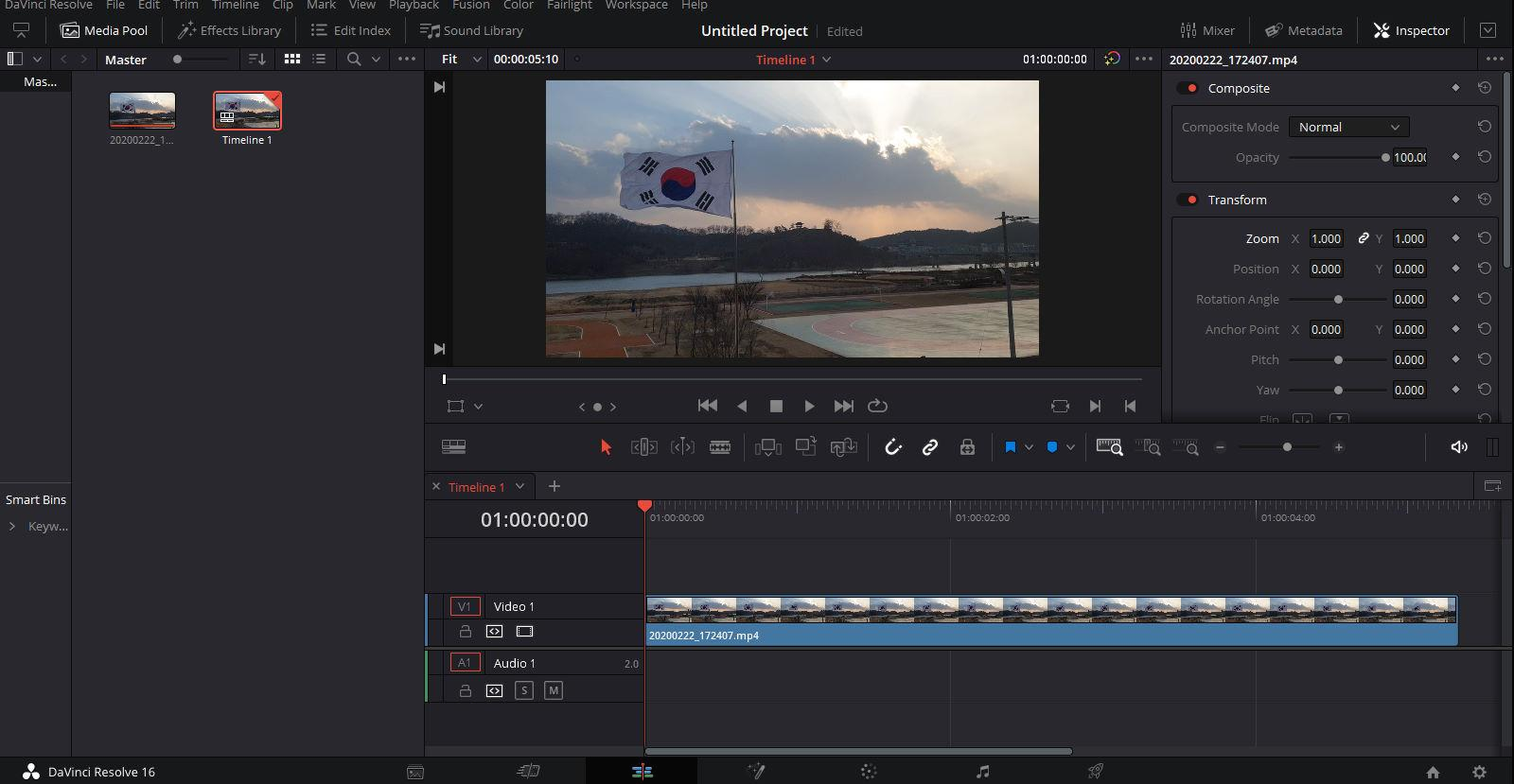
Task: Open the Playback menu
Action: [414, 5]
